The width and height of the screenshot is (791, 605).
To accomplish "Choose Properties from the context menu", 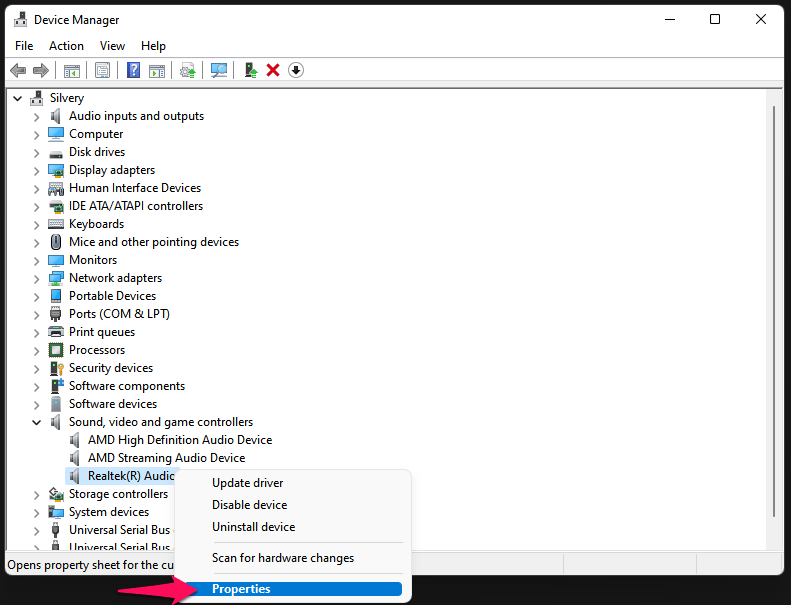I will tap(241, 589).
